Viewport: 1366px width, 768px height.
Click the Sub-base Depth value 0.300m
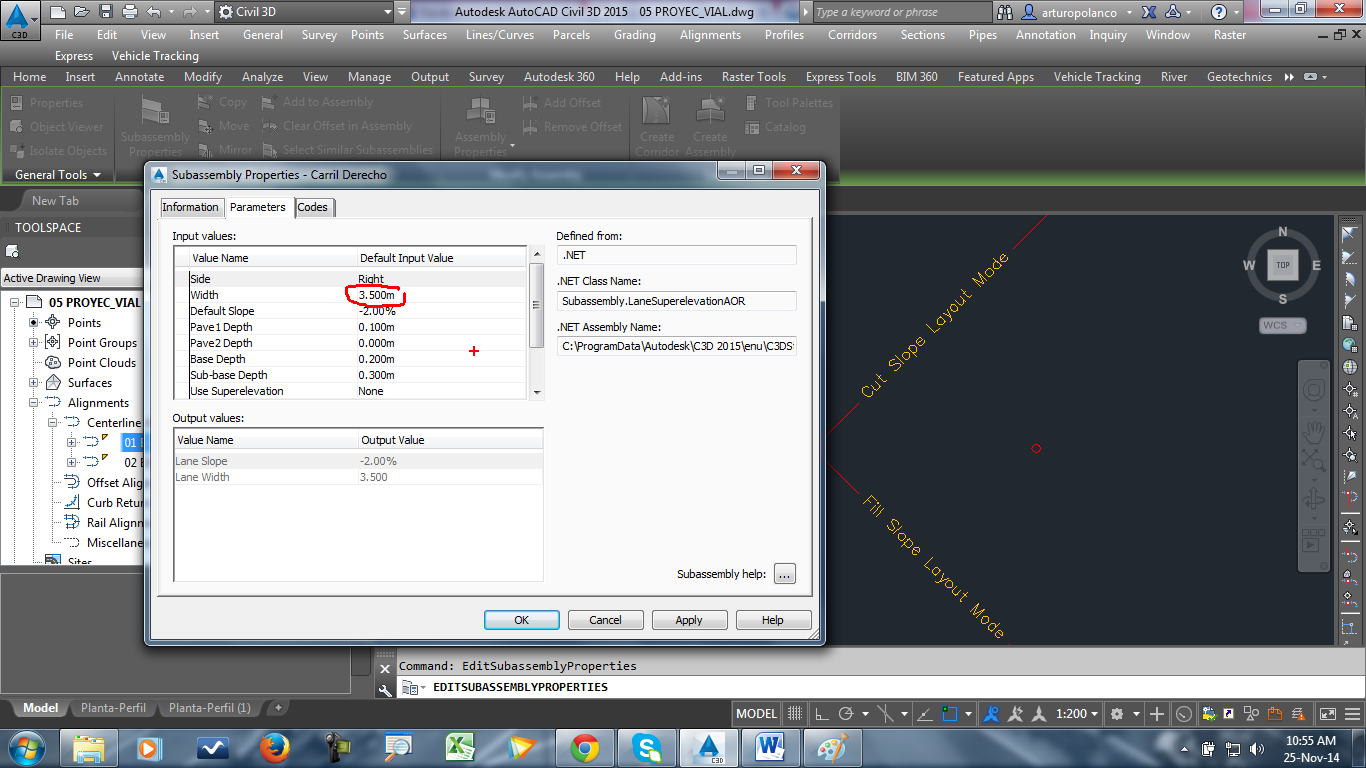441,375
